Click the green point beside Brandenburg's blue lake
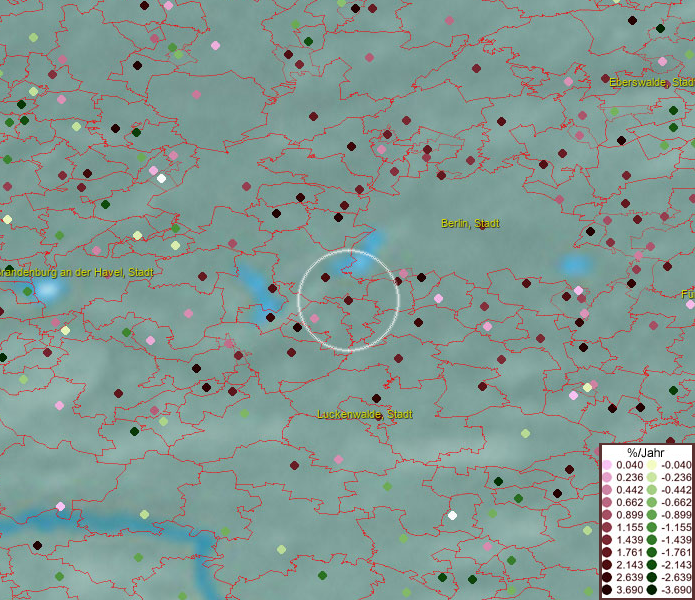 tap(27, 292)
